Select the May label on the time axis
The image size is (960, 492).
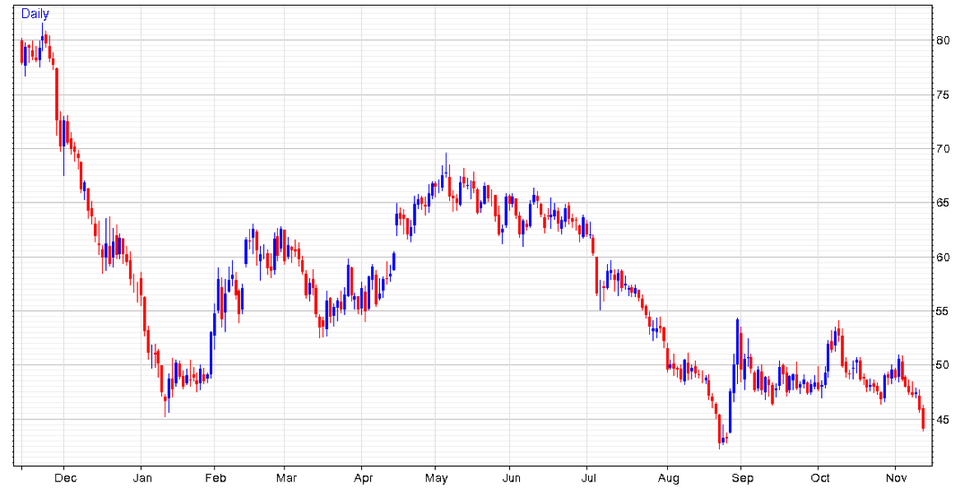click(437, 478)
